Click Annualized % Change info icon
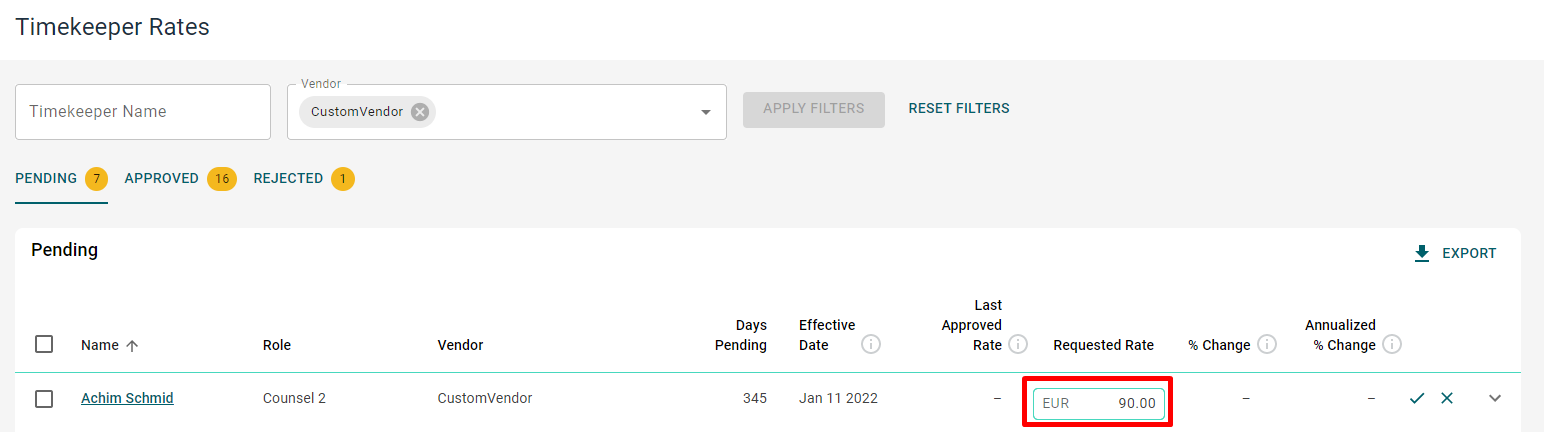Screen dimensions: 1544x432 pyautogui.click(x=1392, y=345)
